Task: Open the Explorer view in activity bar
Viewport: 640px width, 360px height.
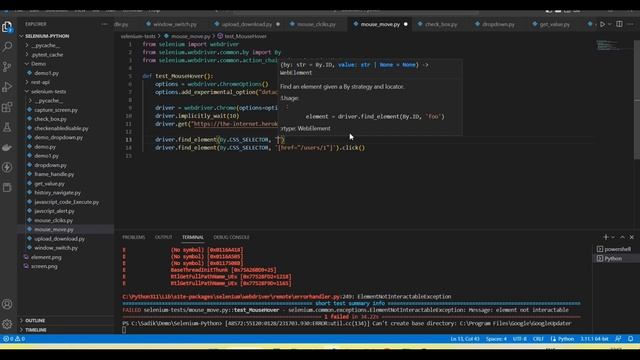Action: [7, 27]
